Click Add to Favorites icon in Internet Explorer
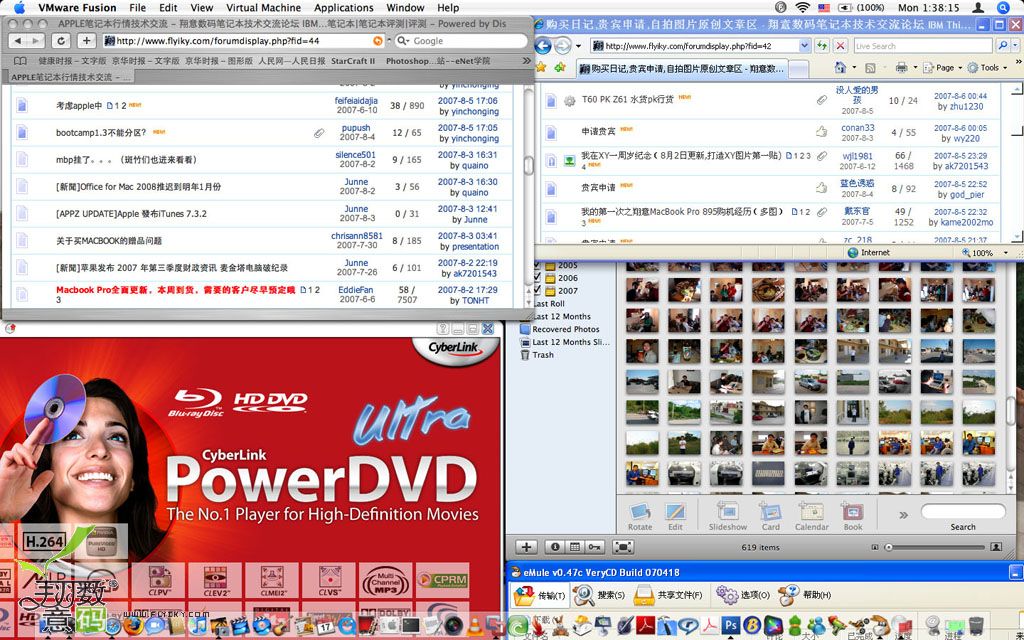This screenshot has height=640, width=1024. coord(560,67)
